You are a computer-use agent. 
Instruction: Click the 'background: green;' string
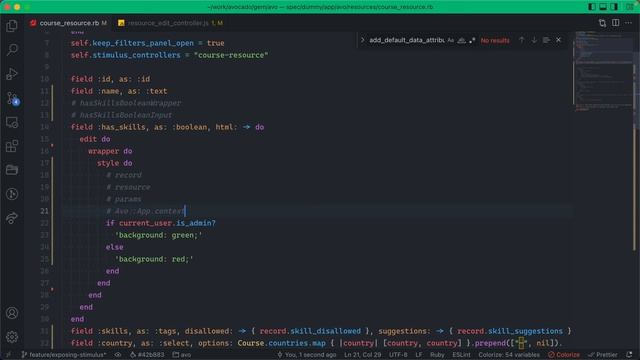point(158,235)
